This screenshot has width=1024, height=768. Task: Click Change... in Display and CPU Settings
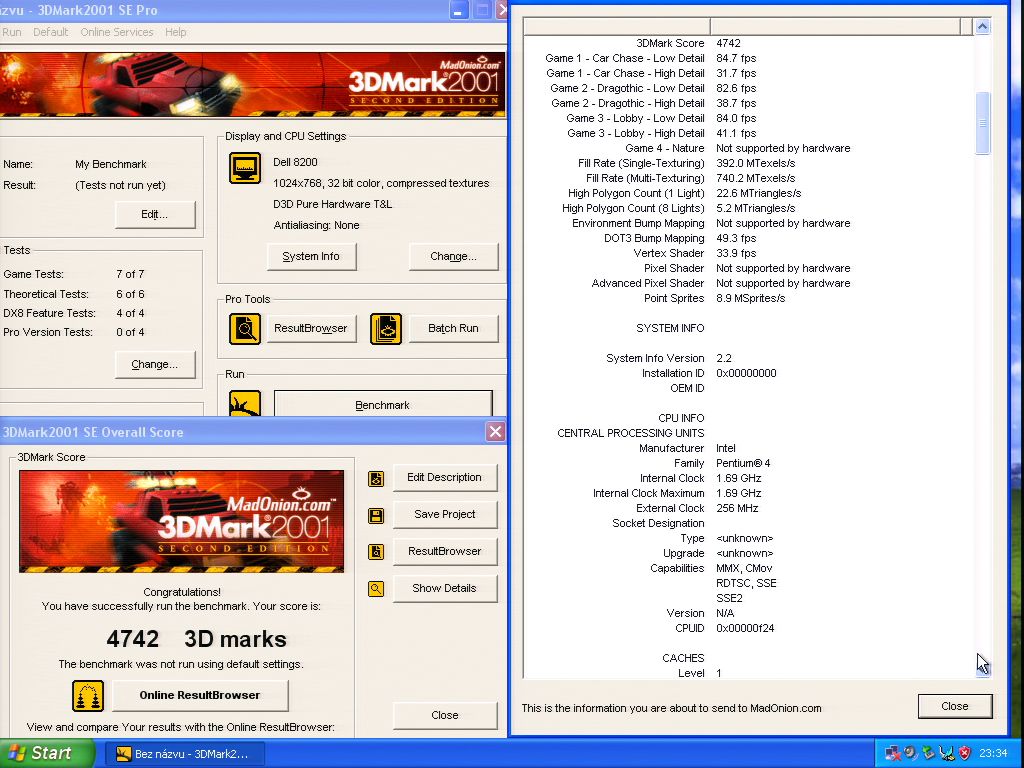[x=453, y=257]
